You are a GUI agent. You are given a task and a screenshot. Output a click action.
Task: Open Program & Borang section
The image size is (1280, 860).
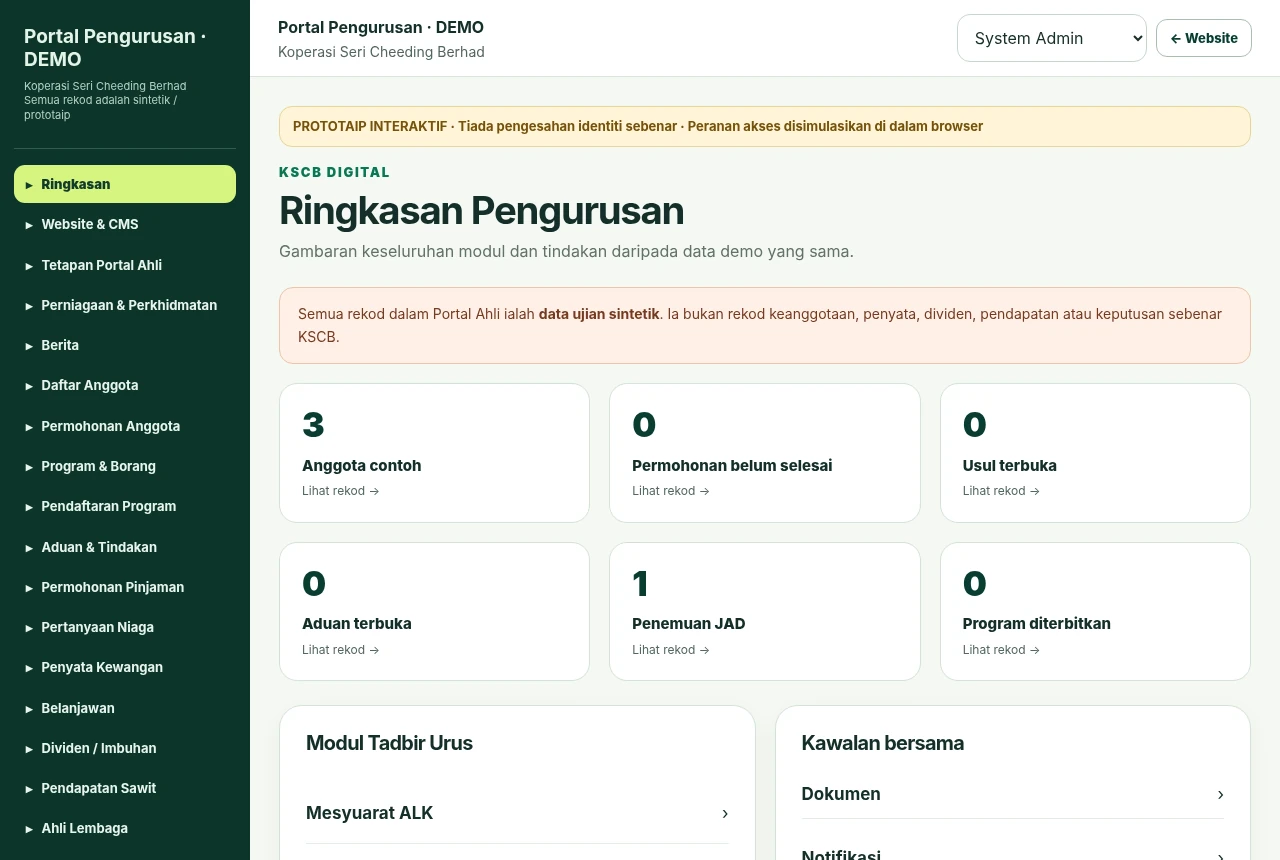(125, 466)
